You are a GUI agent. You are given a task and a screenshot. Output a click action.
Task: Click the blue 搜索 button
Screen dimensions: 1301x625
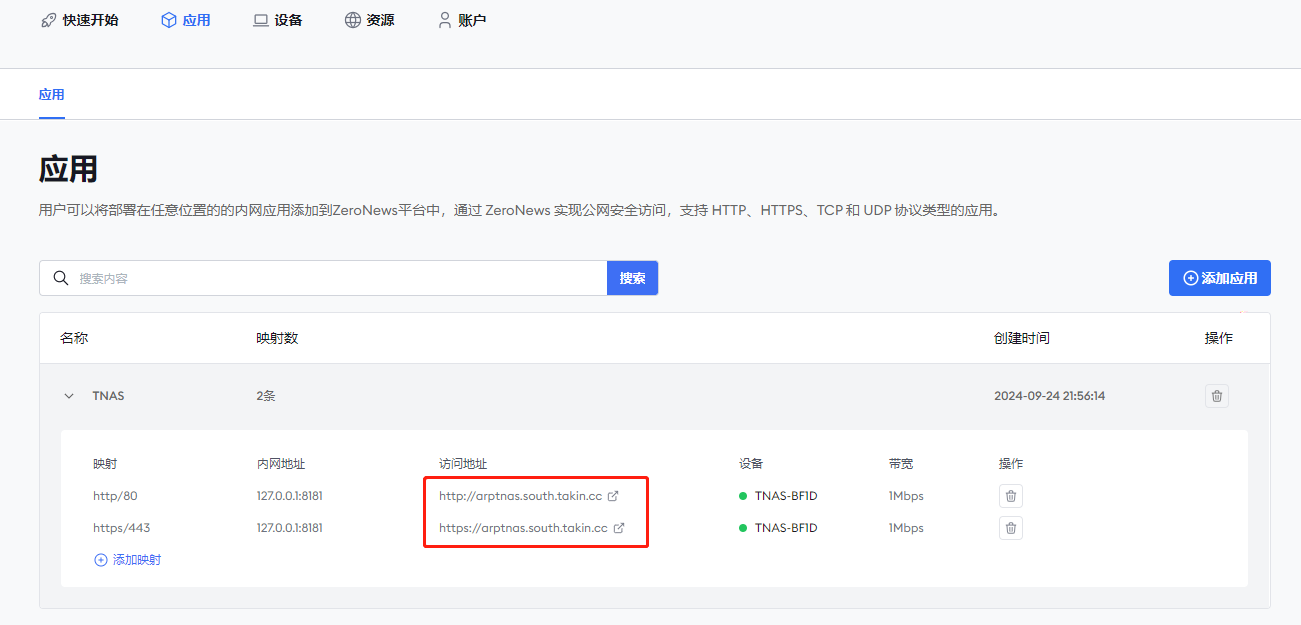632,278
